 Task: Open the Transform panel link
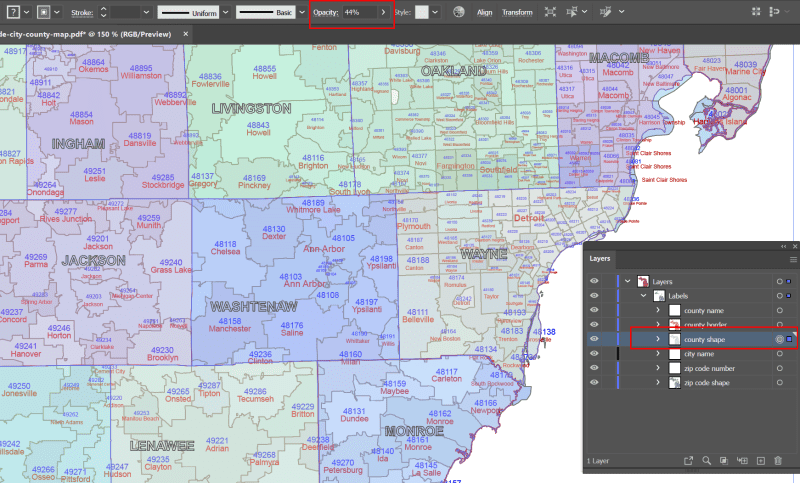tap(517, 13)
